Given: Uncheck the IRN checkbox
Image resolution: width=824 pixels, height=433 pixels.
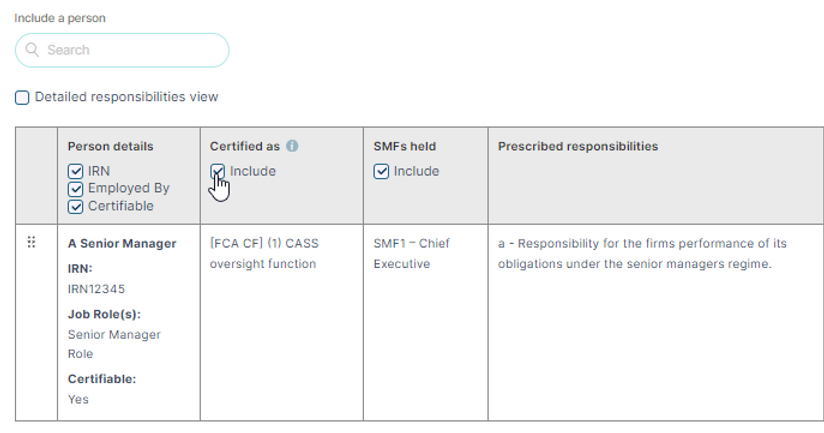Looking at the screenshot, I should pos(75,171).
